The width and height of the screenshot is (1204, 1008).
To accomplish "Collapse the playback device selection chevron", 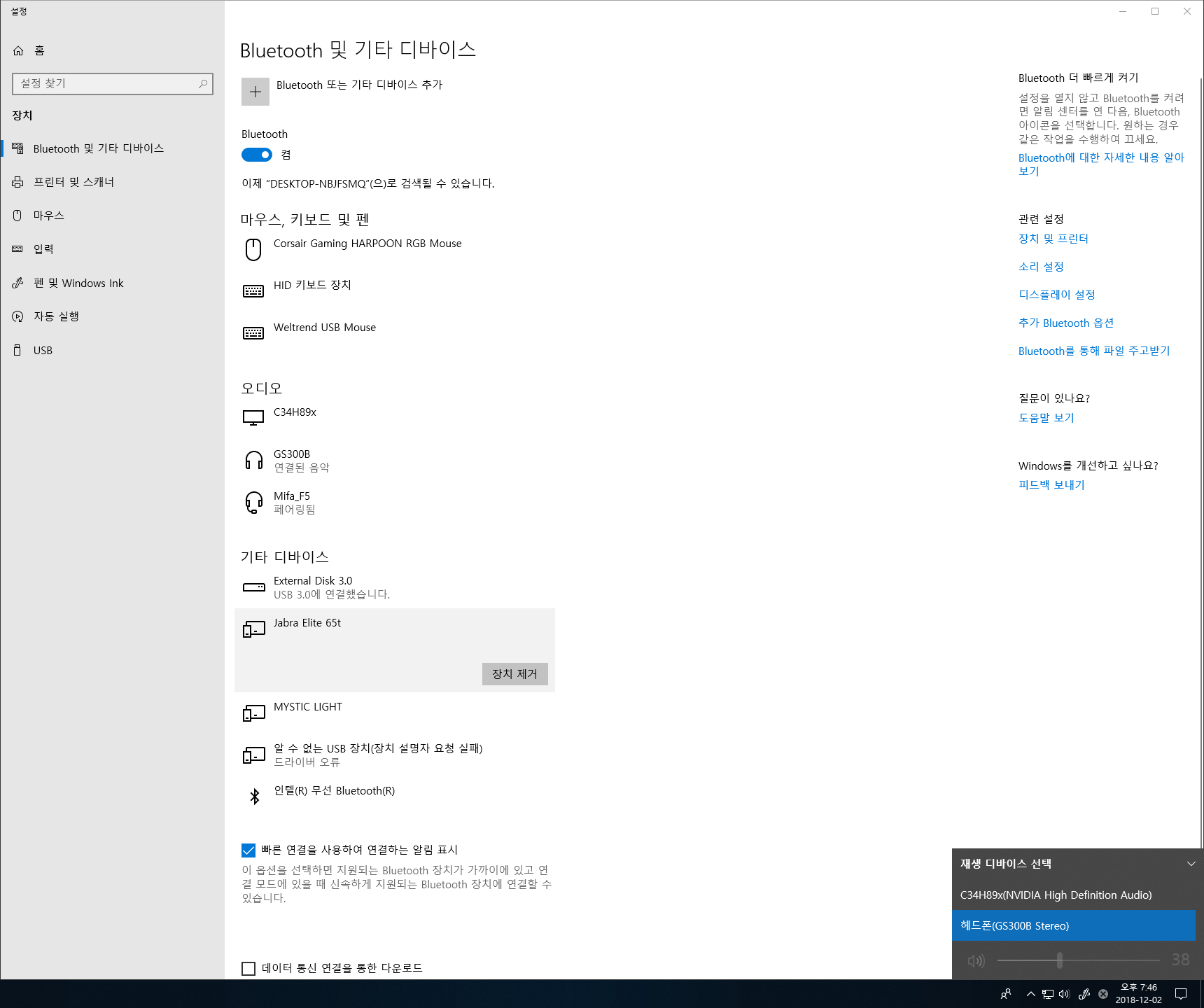I will (1191, 864).
